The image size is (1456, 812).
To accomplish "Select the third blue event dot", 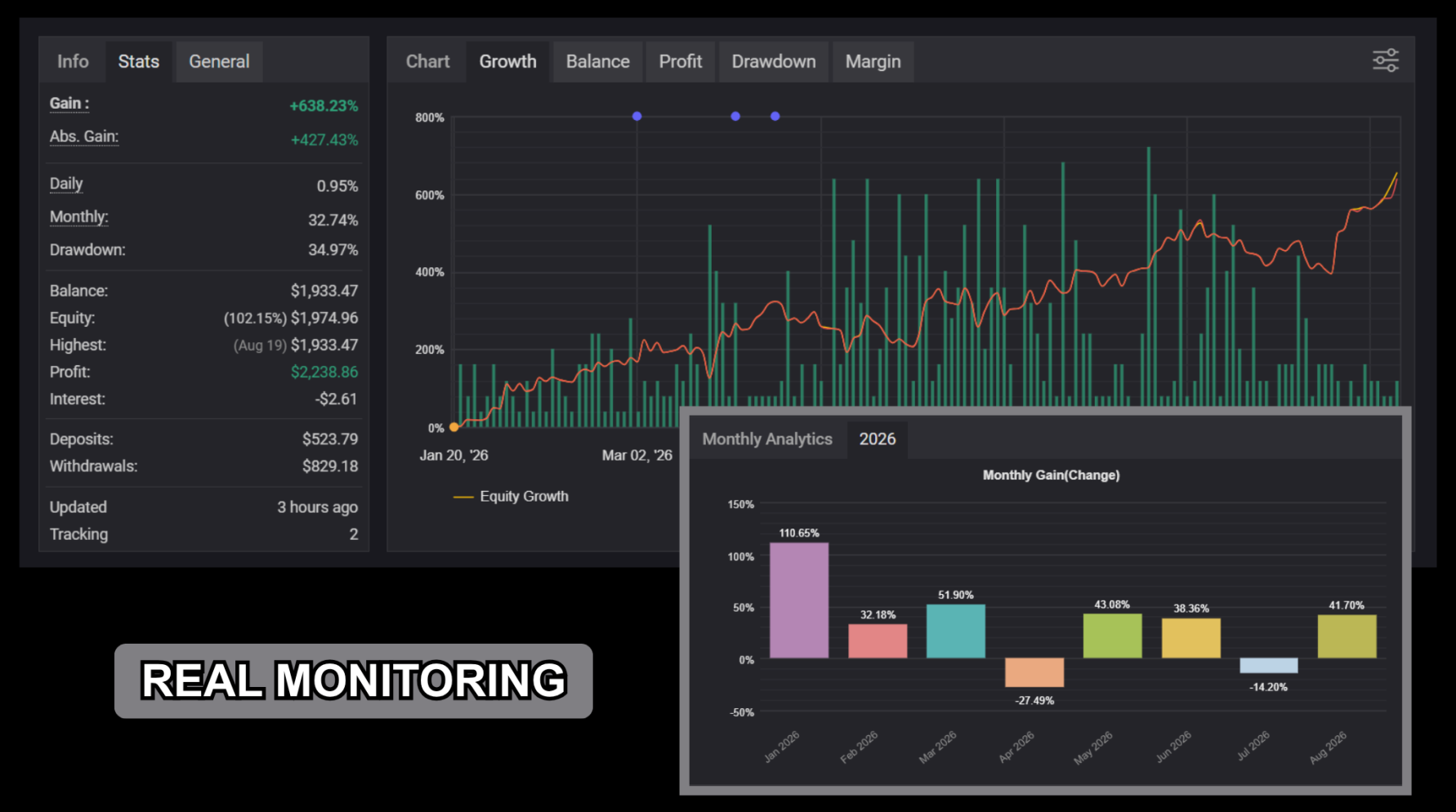I will coord(775,116).
